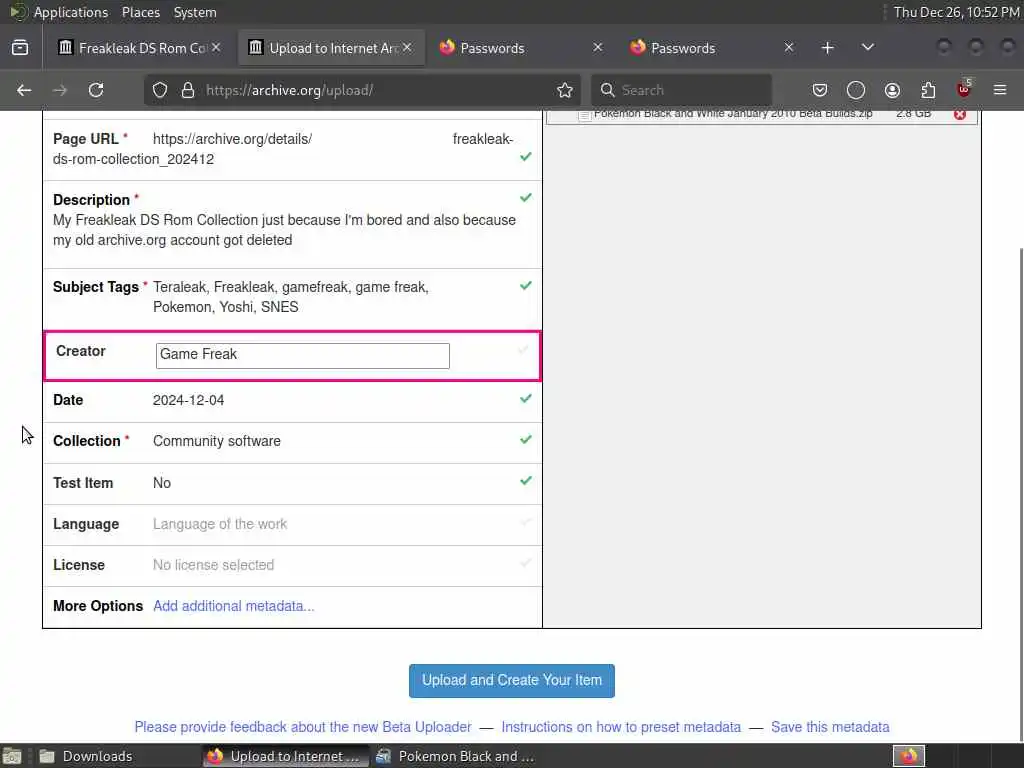The image size is (1024, 768).
Task: Expand the list all tabs chevron
Action: click(867, 48)
